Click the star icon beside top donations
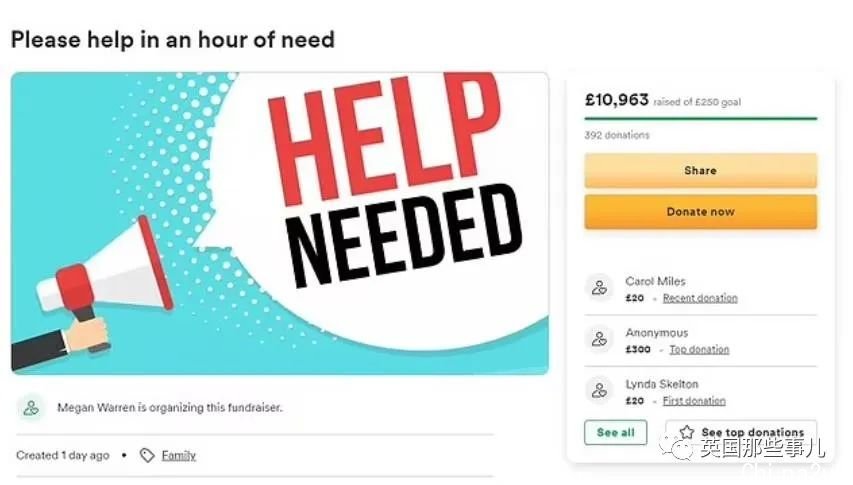The width and height of the screenshot is (853, 485). pyautogui.click(x=687, y=432)
